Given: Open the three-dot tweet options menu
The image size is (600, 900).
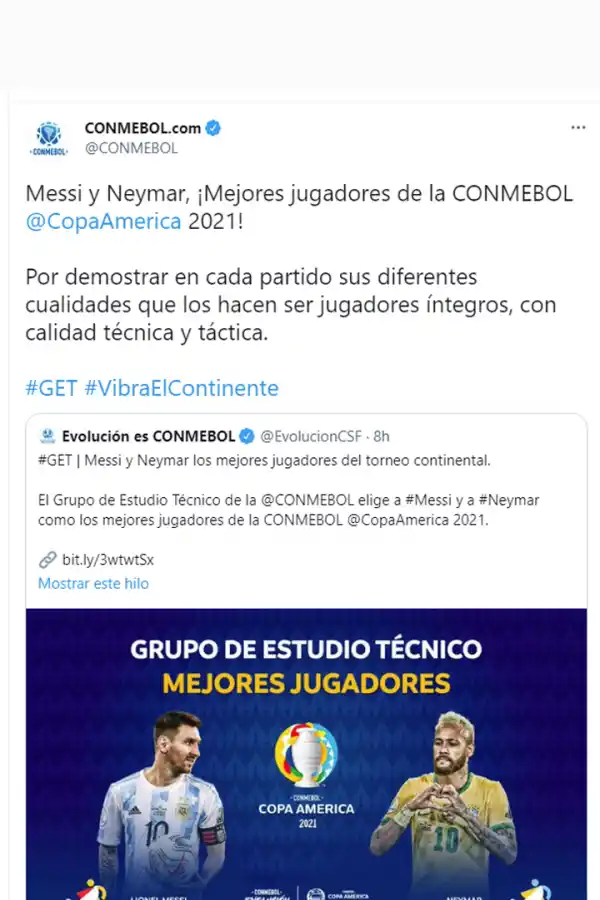Looking at the screenshot, I should tap(578, 127).
